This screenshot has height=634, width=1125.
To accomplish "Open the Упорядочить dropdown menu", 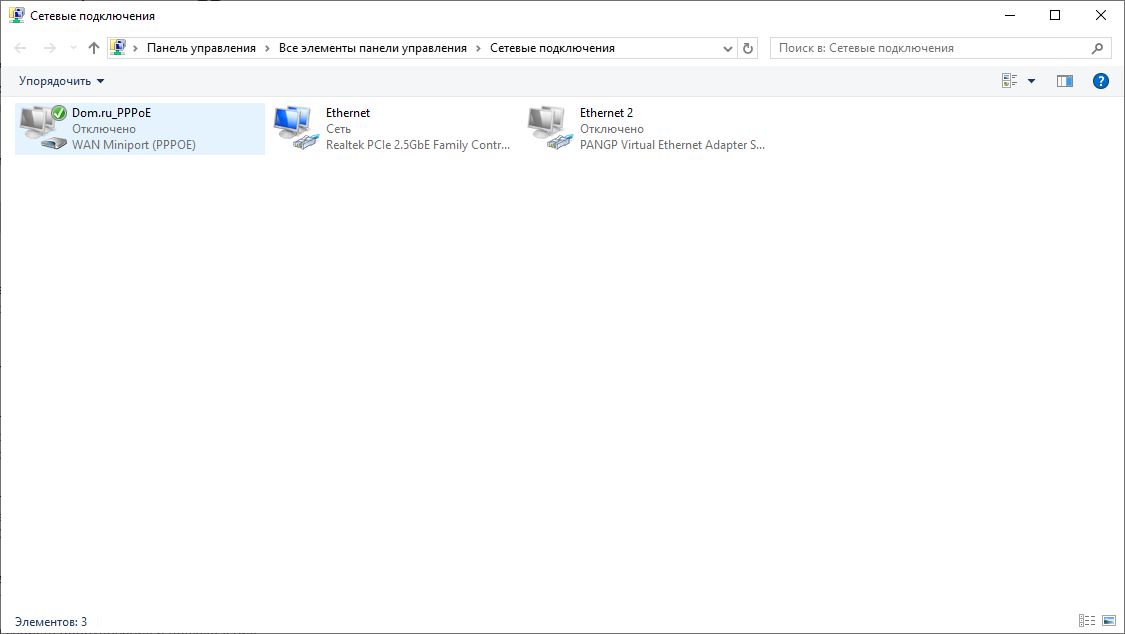I will click(x=61, y=81).
